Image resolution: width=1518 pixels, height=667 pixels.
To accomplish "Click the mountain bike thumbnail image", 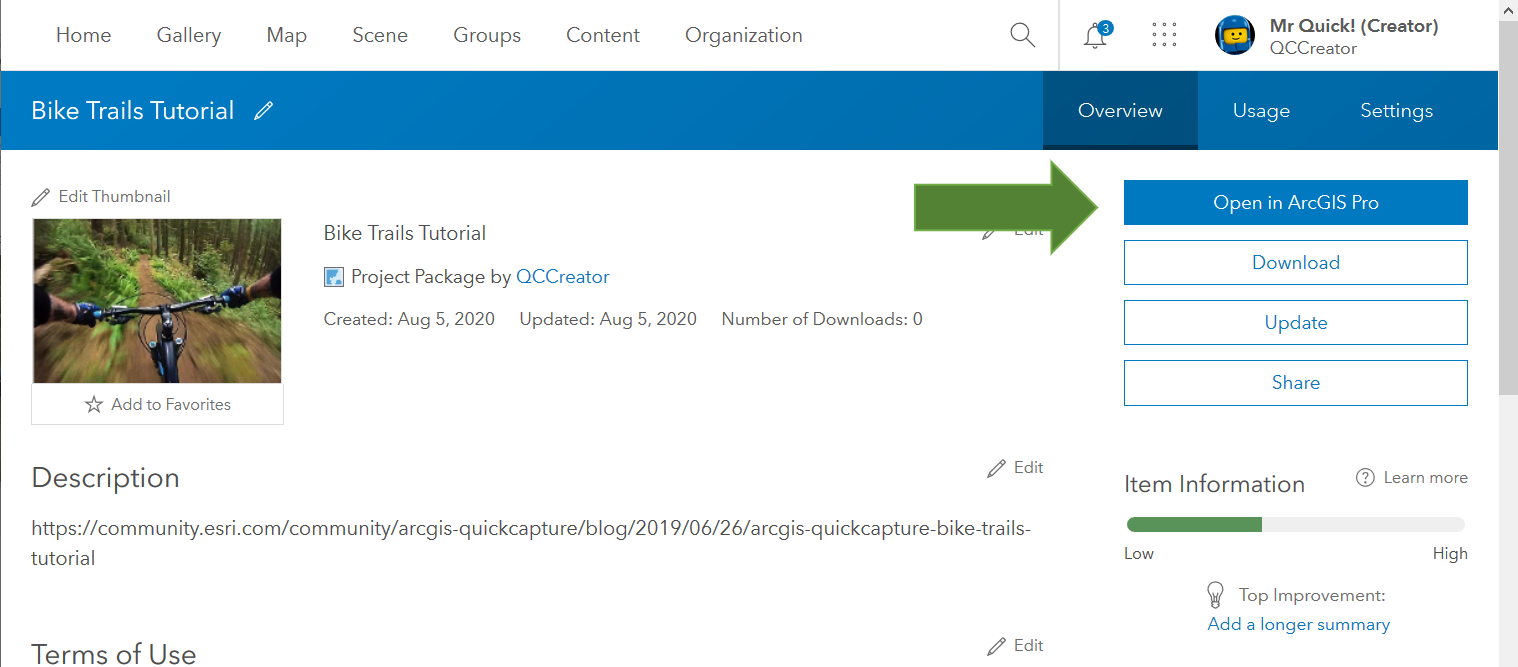I will [157, 301].
